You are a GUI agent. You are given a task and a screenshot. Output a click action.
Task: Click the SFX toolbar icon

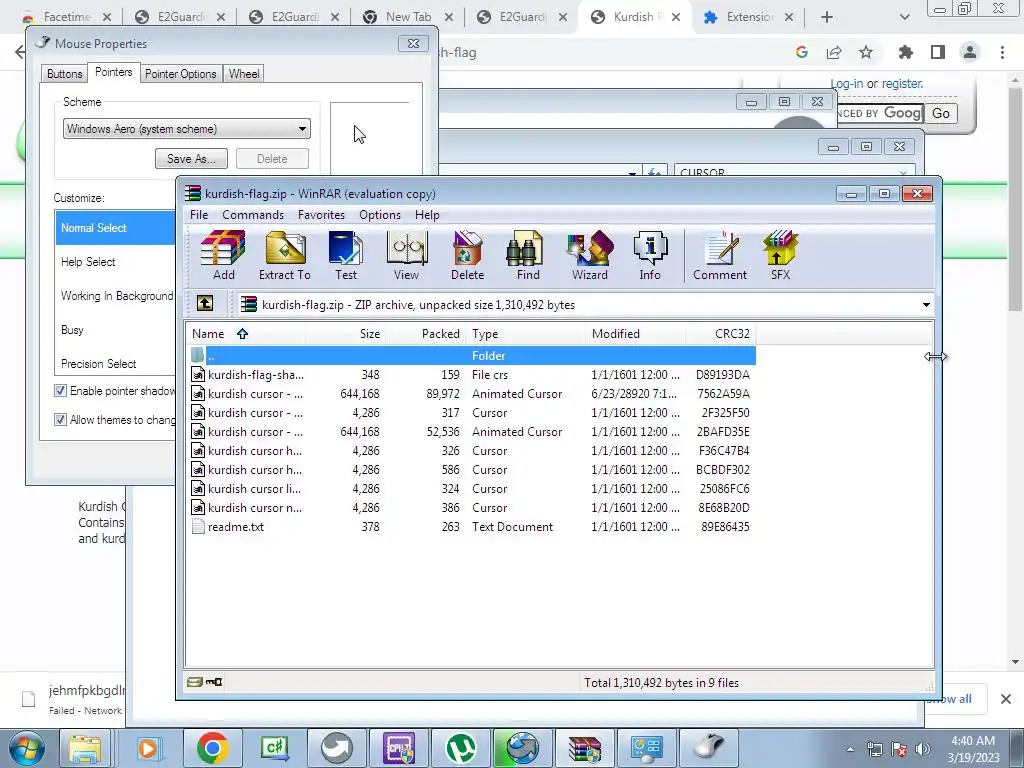tap(780, 255)
